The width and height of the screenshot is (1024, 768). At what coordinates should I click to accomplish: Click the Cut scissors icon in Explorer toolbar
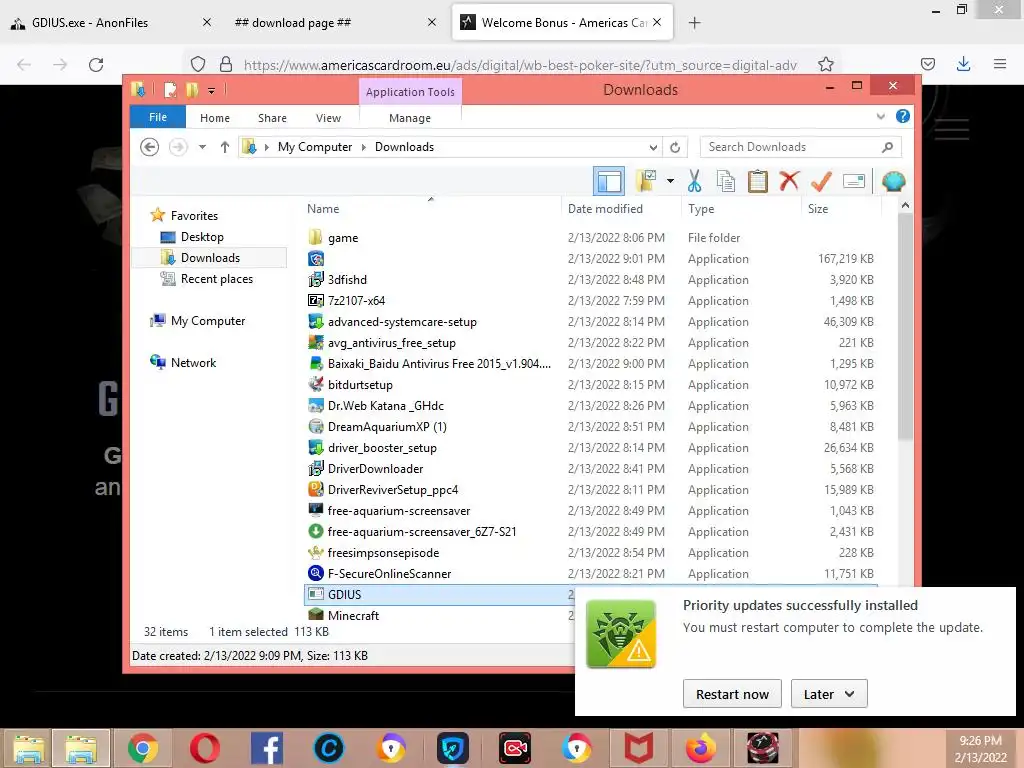[x=694, y=181]
